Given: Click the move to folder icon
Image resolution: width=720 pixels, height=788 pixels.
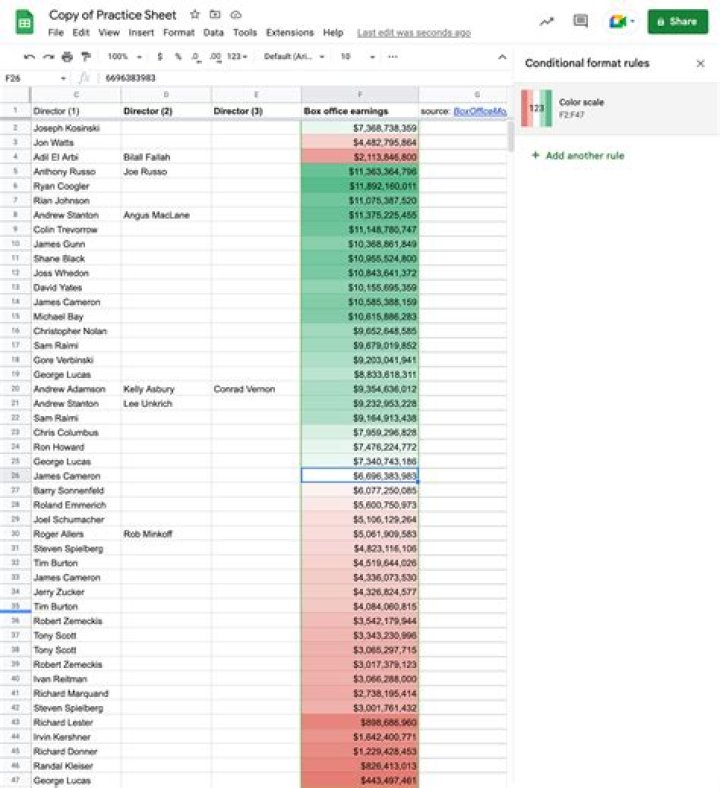Looking at the screenshot, I should 215,15.
